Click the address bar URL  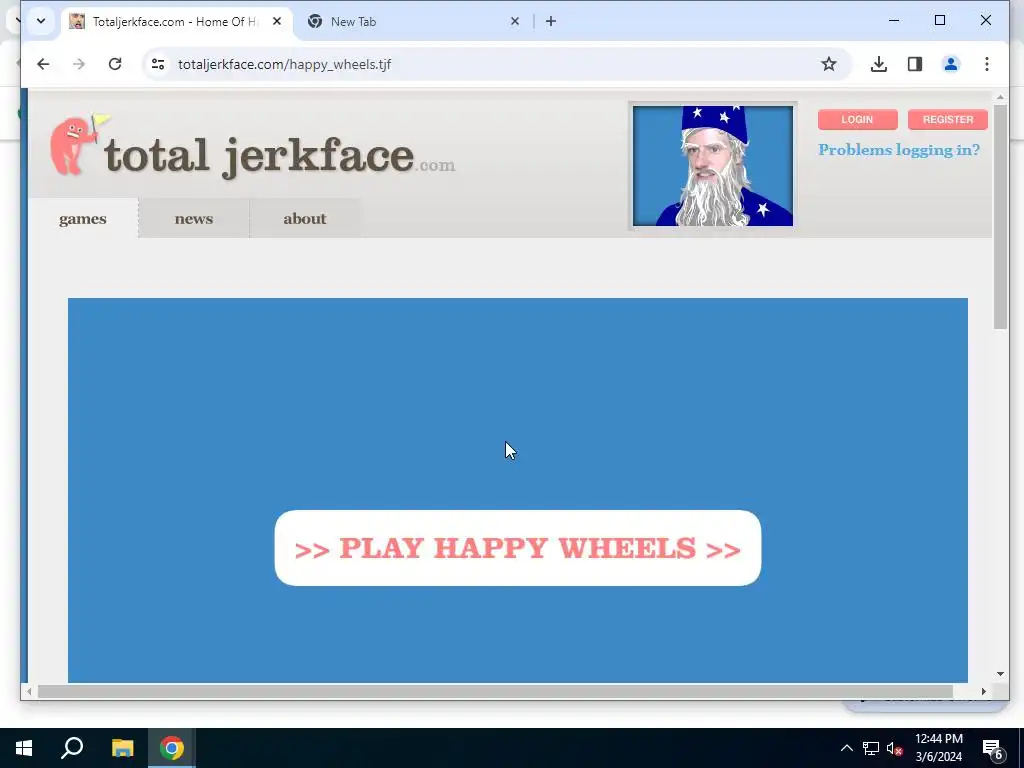284,64
